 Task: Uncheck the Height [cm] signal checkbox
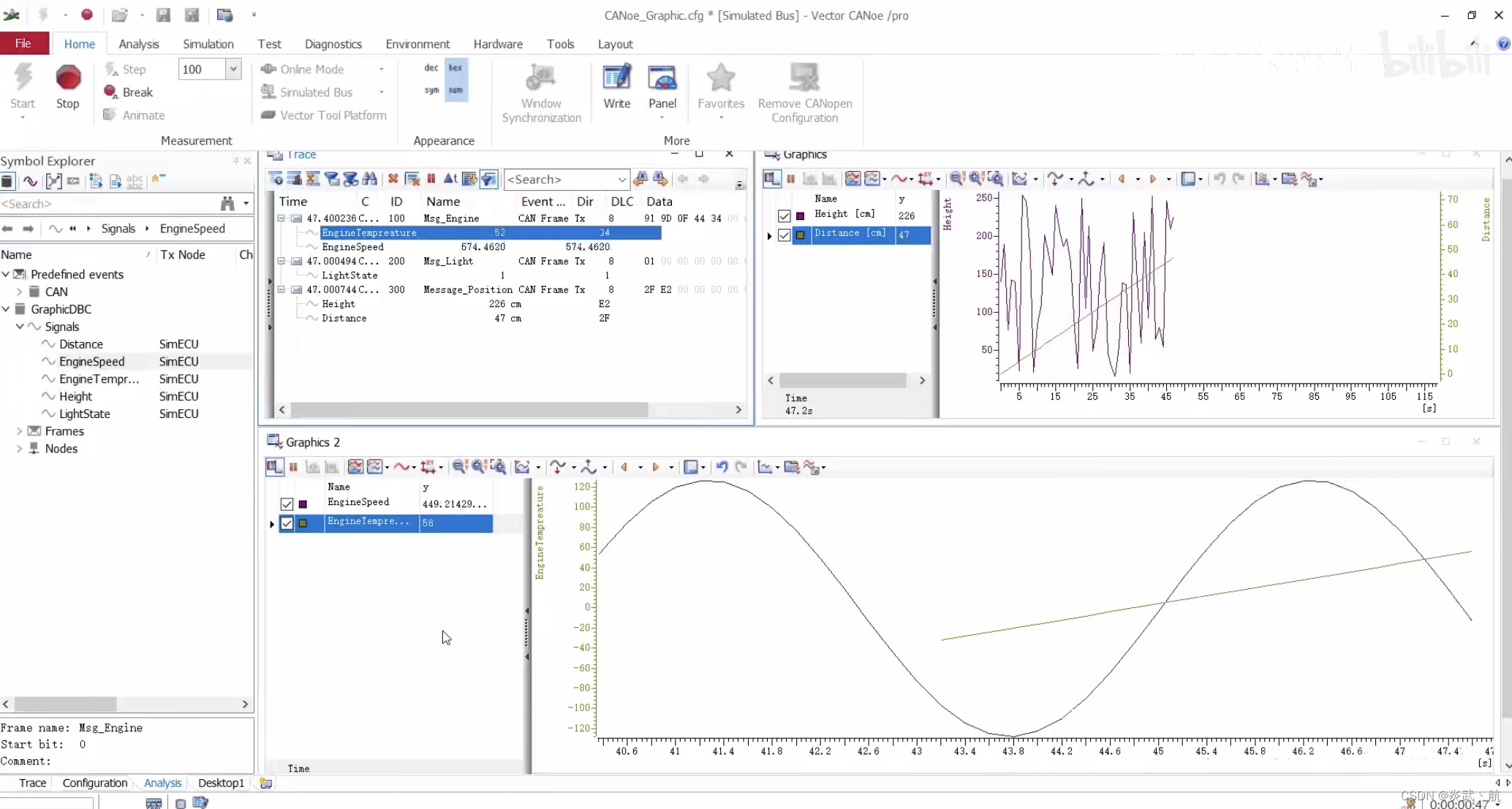pos(785,216)
